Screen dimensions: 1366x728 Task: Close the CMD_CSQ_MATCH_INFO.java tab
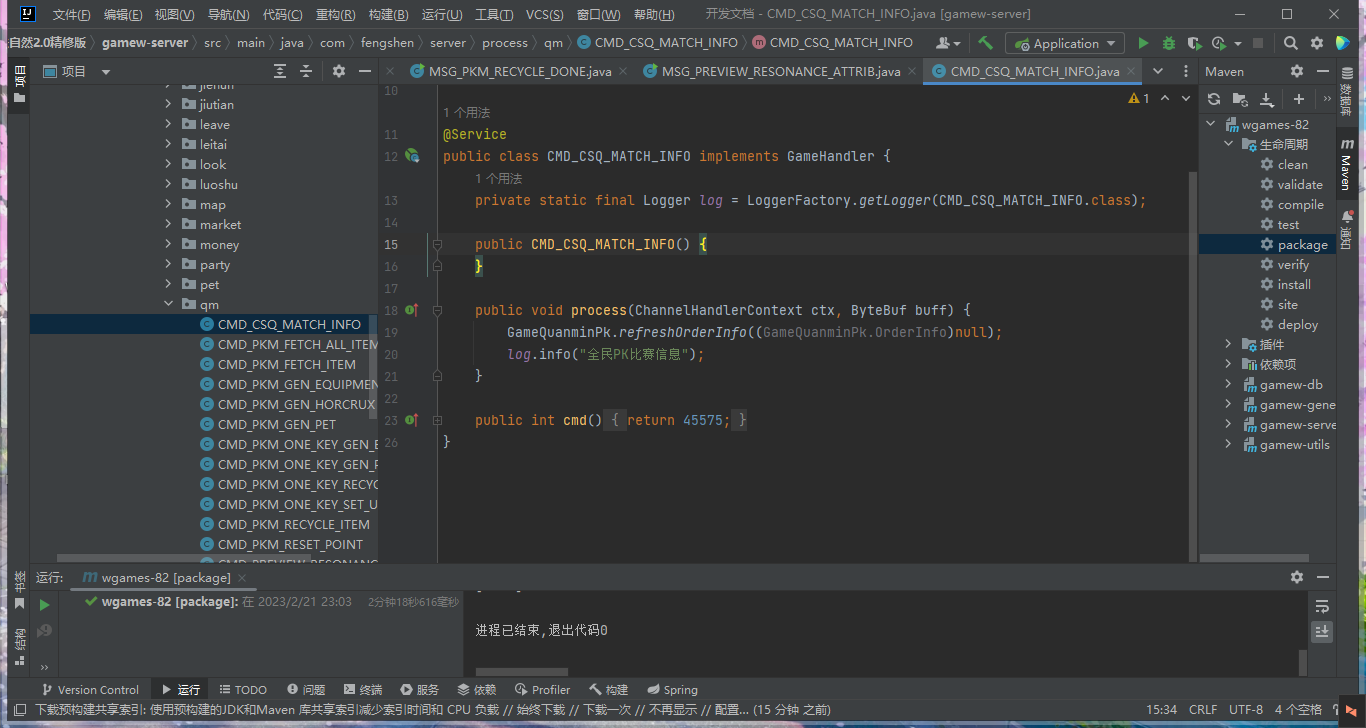click(x=1132, y=71)
